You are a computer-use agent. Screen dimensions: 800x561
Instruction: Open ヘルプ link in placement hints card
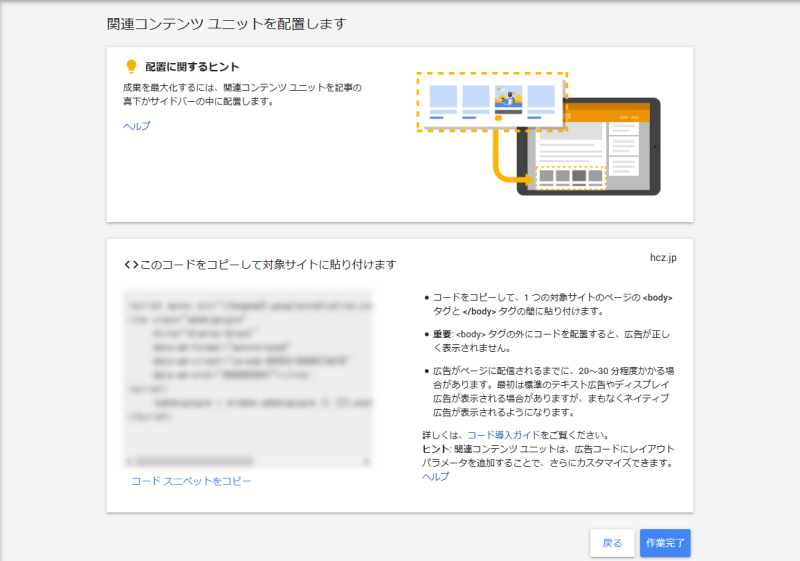click(136, 126)
